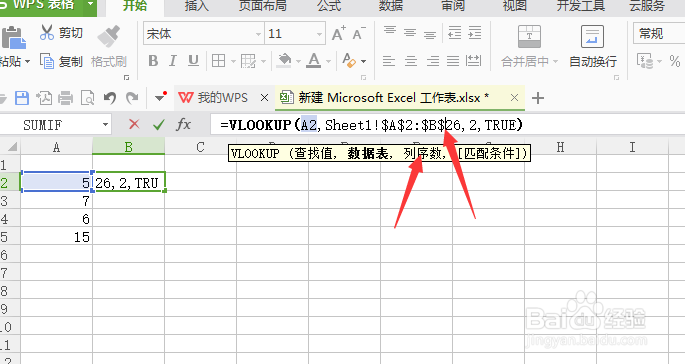Open the 公式 ribbon tab
Image resolution: width=685 pixels, height=364 pixels.
pos(329,6)
